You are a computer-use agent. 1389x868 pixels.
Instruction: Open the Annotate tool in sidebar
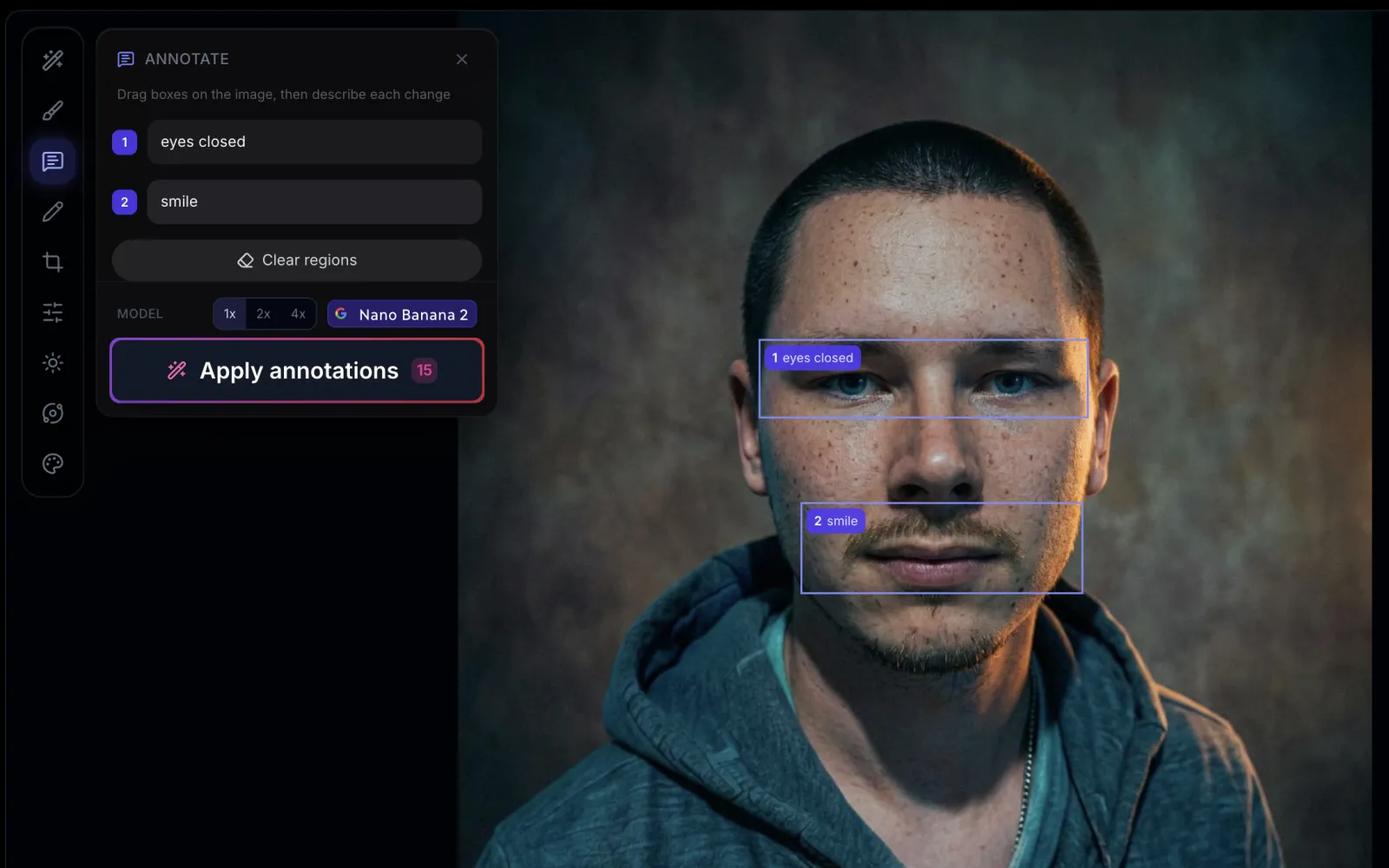coord(53,161)
